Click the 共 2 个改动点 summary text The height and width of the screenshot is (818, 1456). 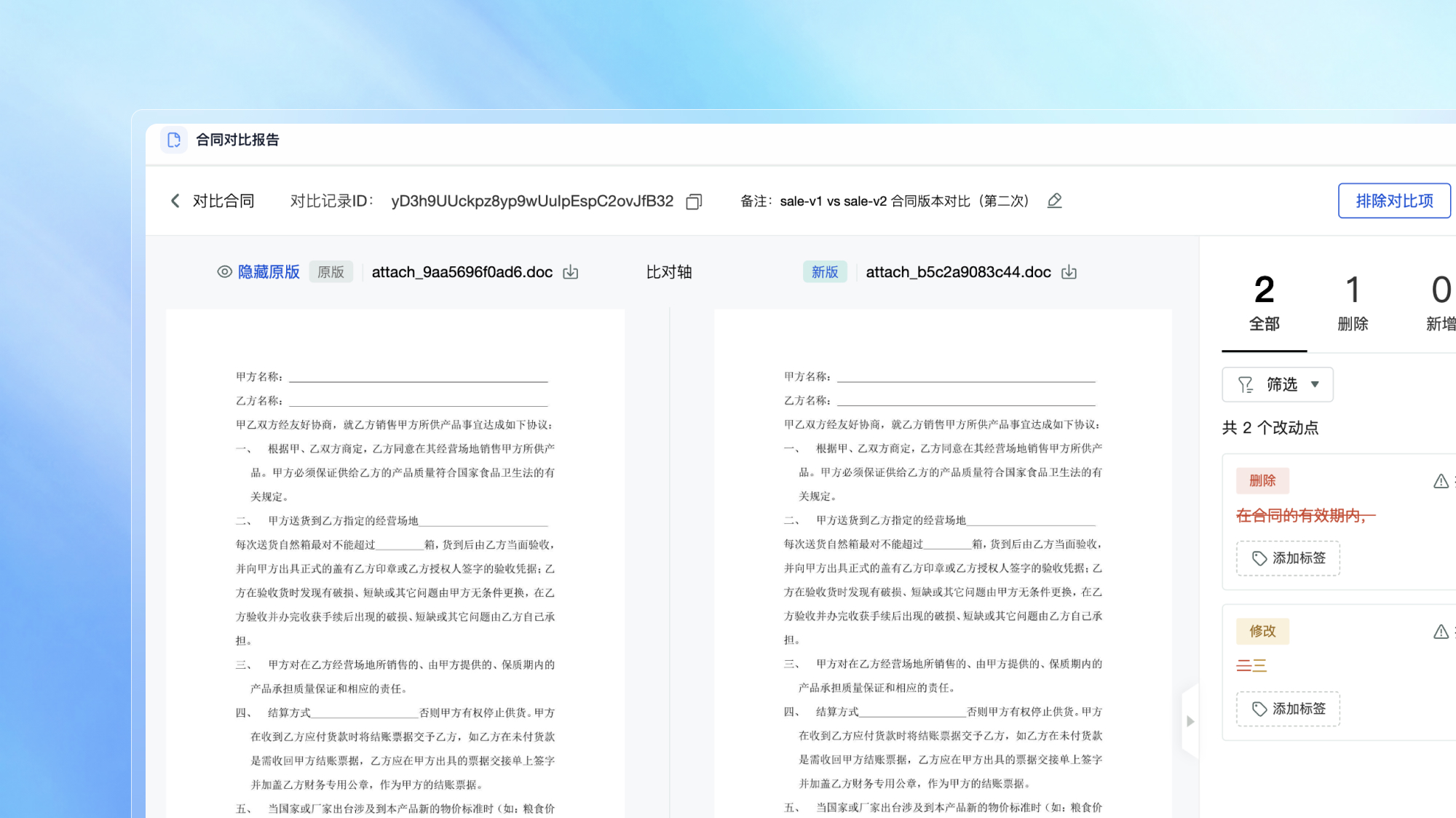(x=1270, y=428)
